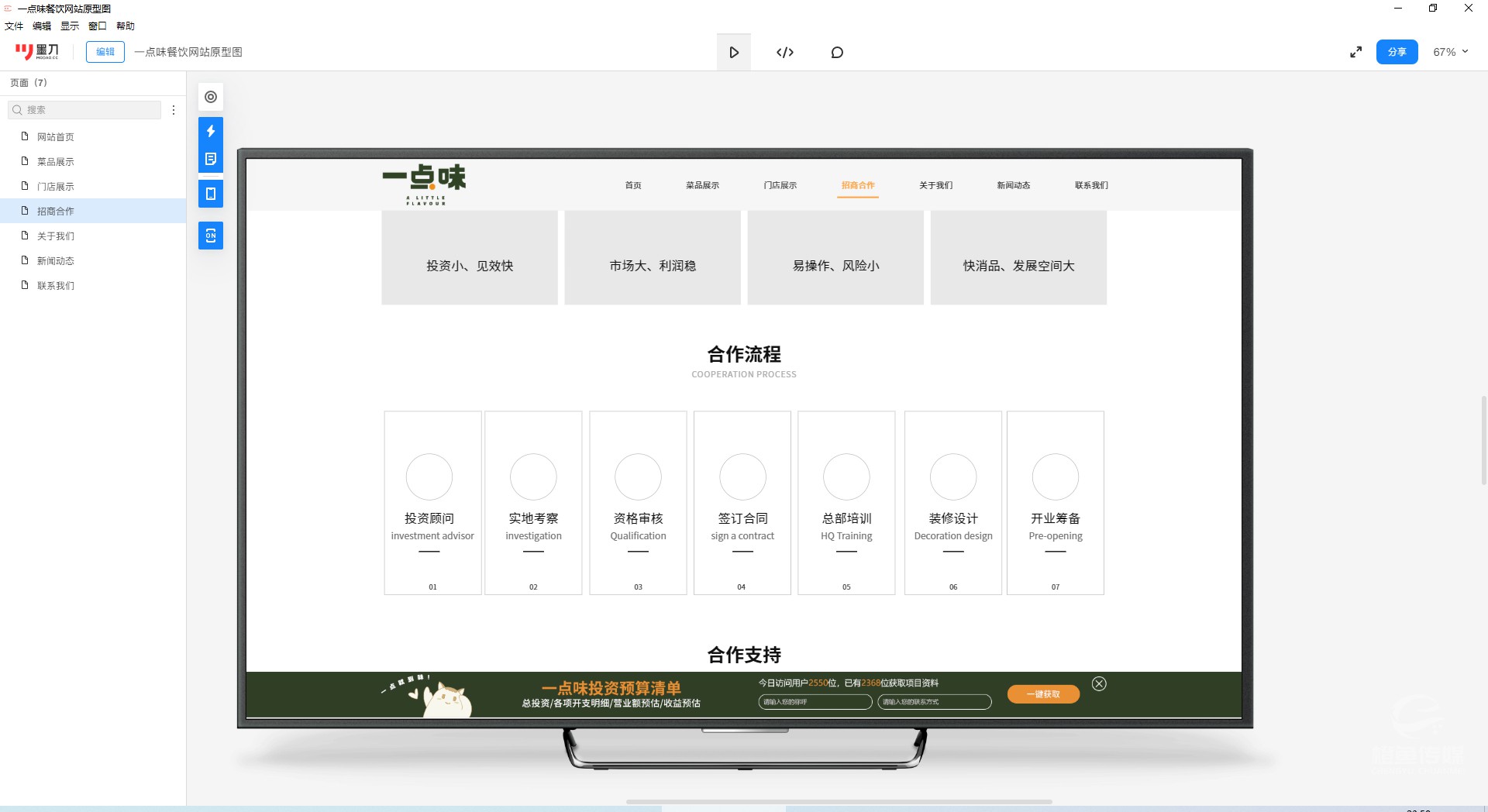Click the orange 一键获取 button
Viewport: 1488px width, 812px height.
(x=1043, y=694)
